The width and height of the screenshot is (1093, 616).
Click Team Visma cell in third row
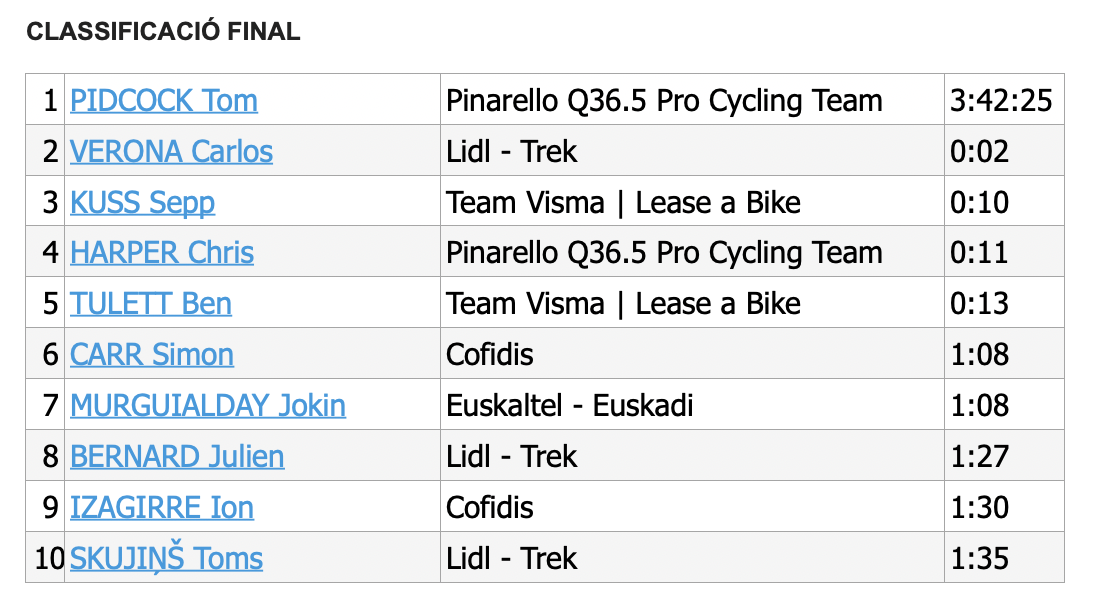692,201
